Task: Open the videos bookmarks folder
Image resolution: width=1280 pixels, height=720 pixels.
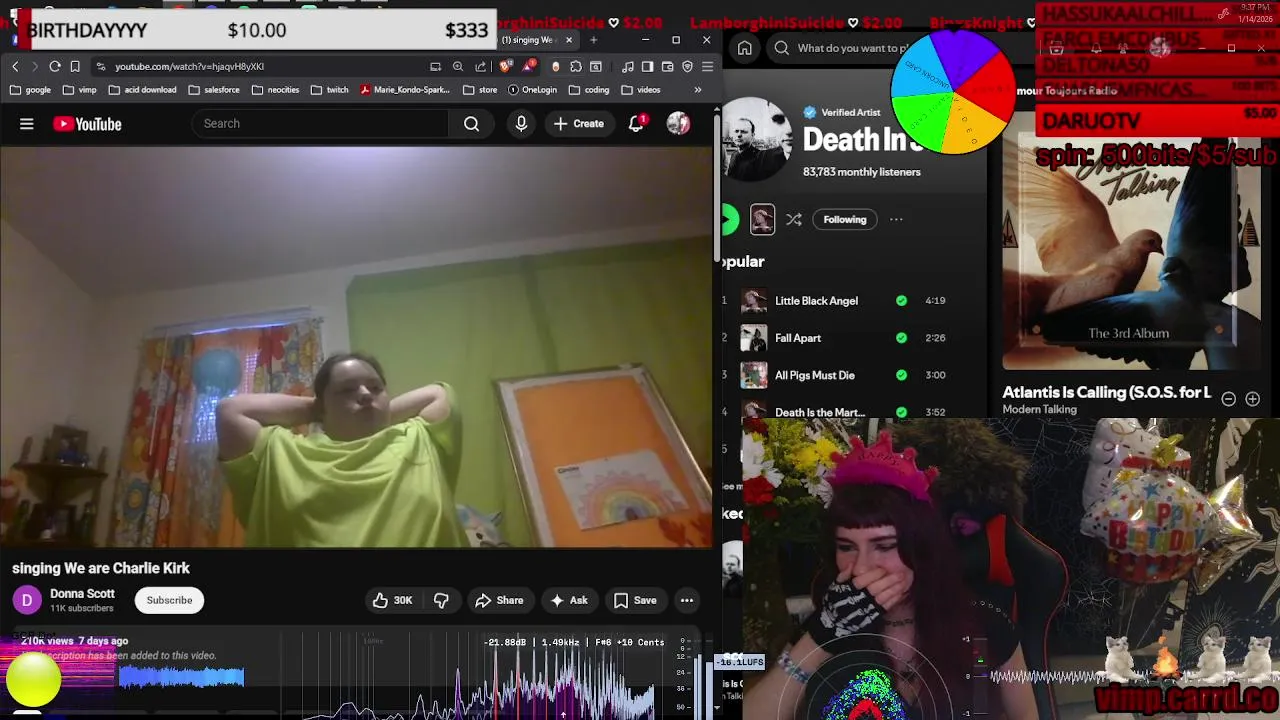Action: 641,90
